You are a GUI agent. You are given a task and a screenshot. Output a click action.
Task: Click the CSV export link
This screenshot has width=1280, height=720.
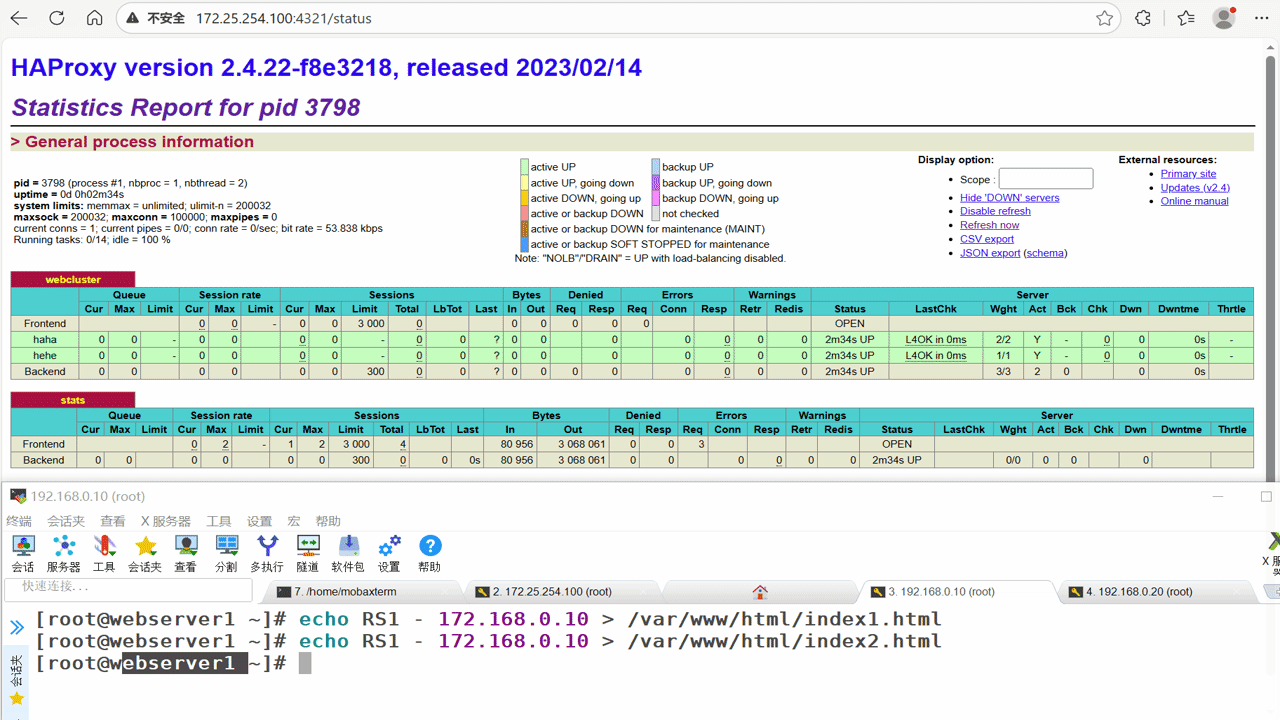987,240
